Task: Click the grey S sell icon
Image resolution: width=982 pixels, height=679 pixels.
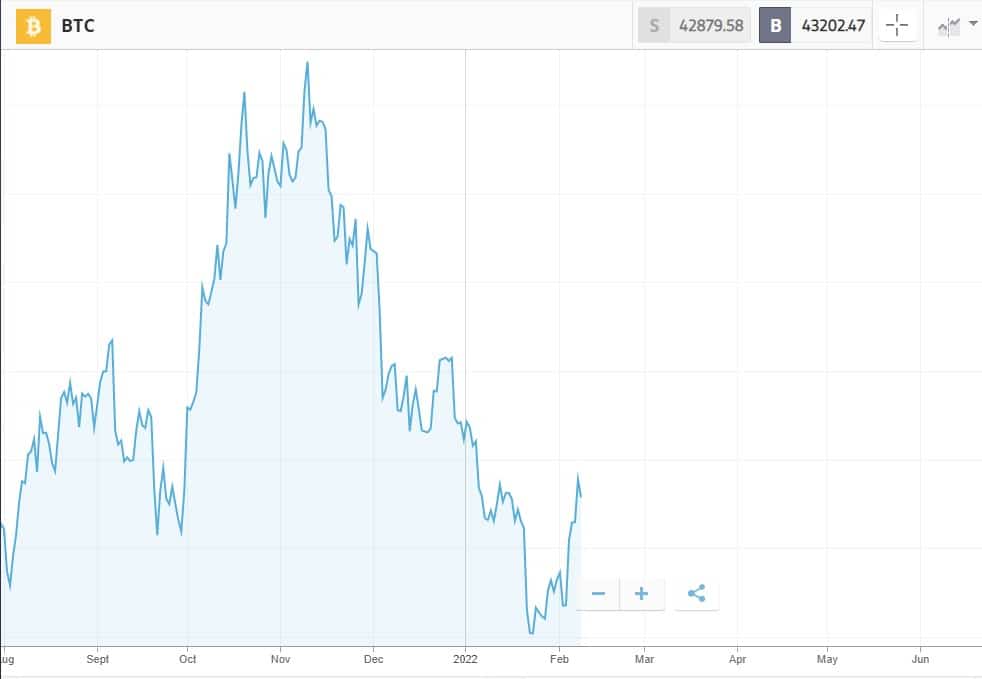Action: 654,26
